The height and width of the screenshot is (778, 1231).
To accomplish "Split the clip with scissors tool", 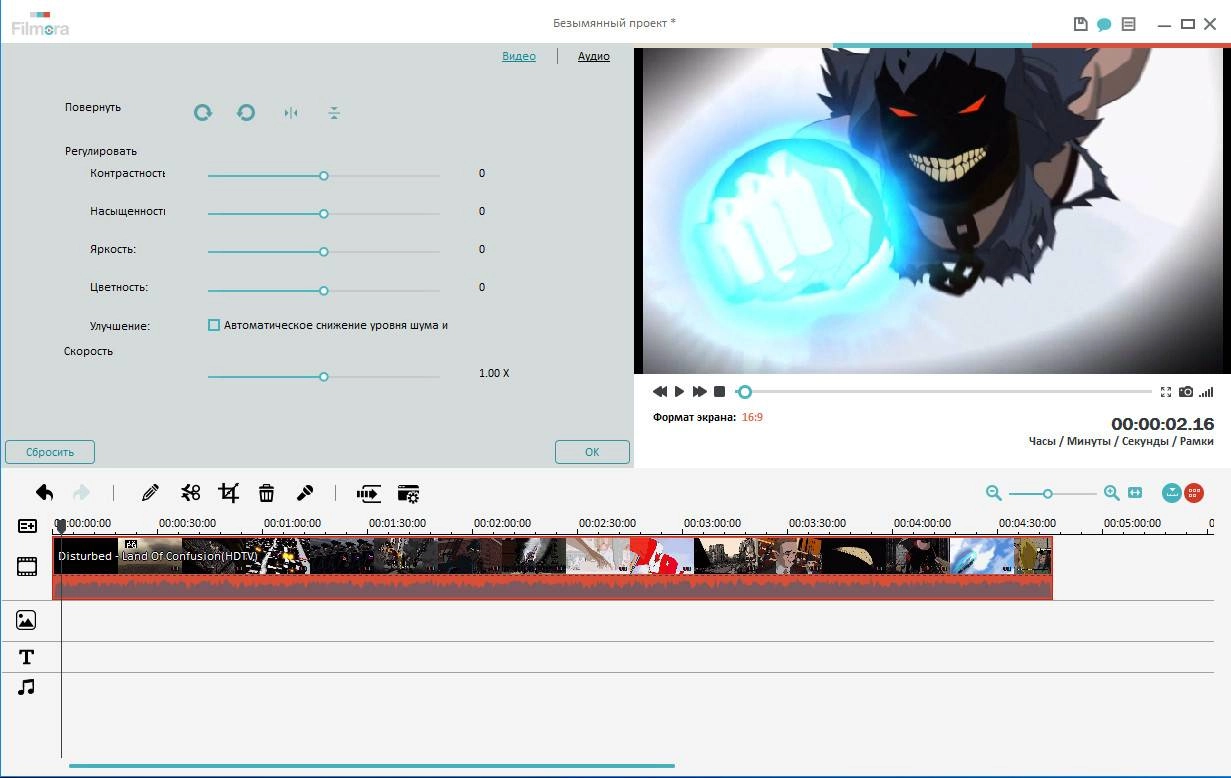I will coord(190,492).
